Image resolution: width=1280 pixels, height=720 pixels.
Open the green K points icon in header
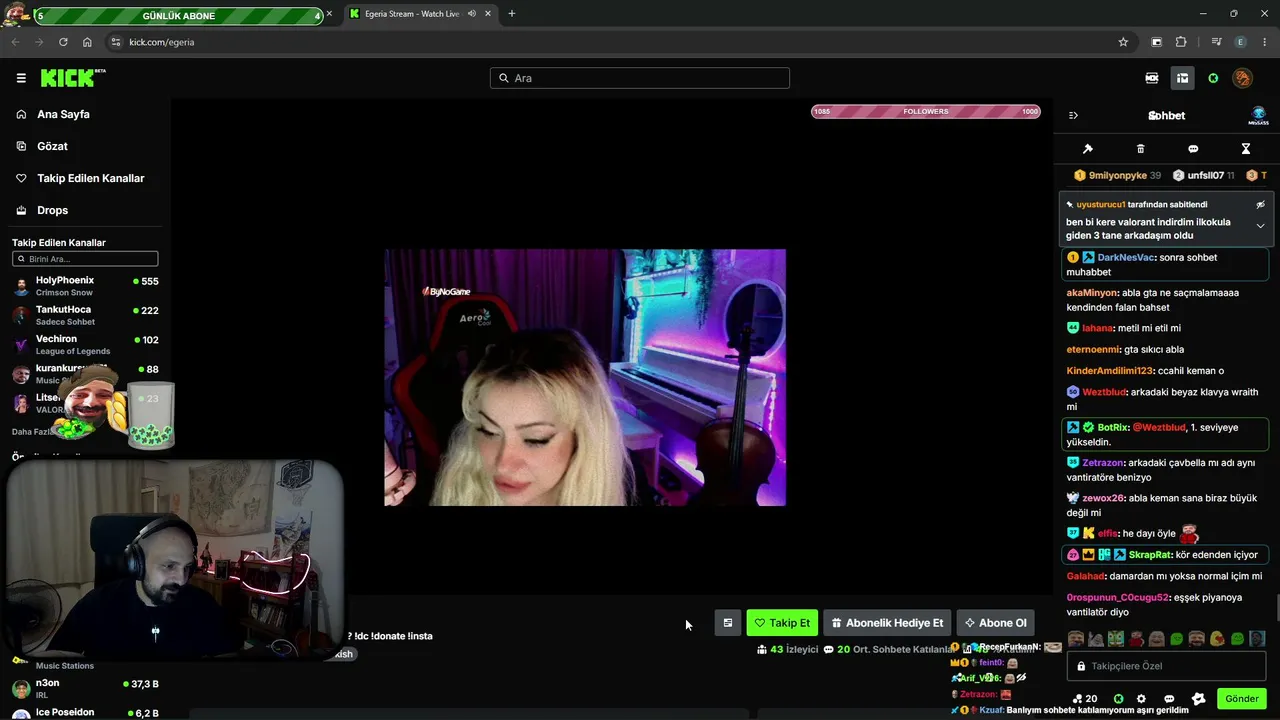click(x=1213, y=78)
